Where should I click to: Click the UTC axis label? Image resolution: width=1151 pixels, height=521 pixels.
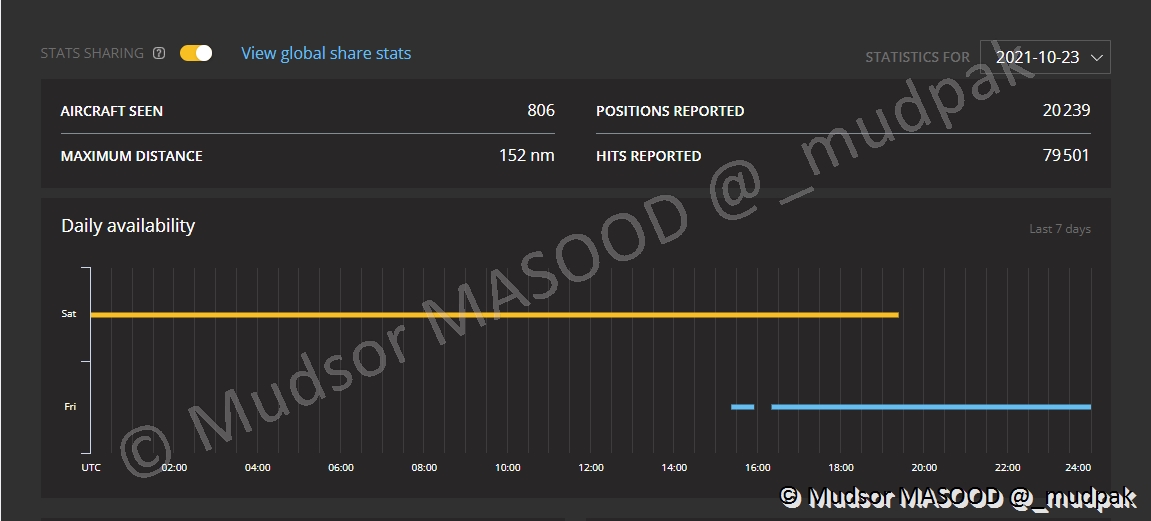click(x=91, y=467)
